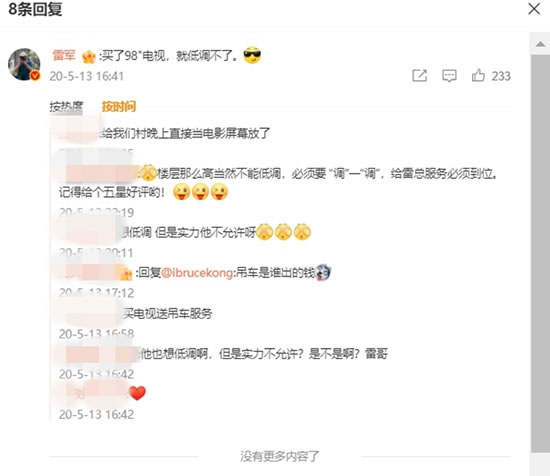Click the crown badge in the ibrucekong reply
The width and height of the screenshot is (550, 476).
126,274
